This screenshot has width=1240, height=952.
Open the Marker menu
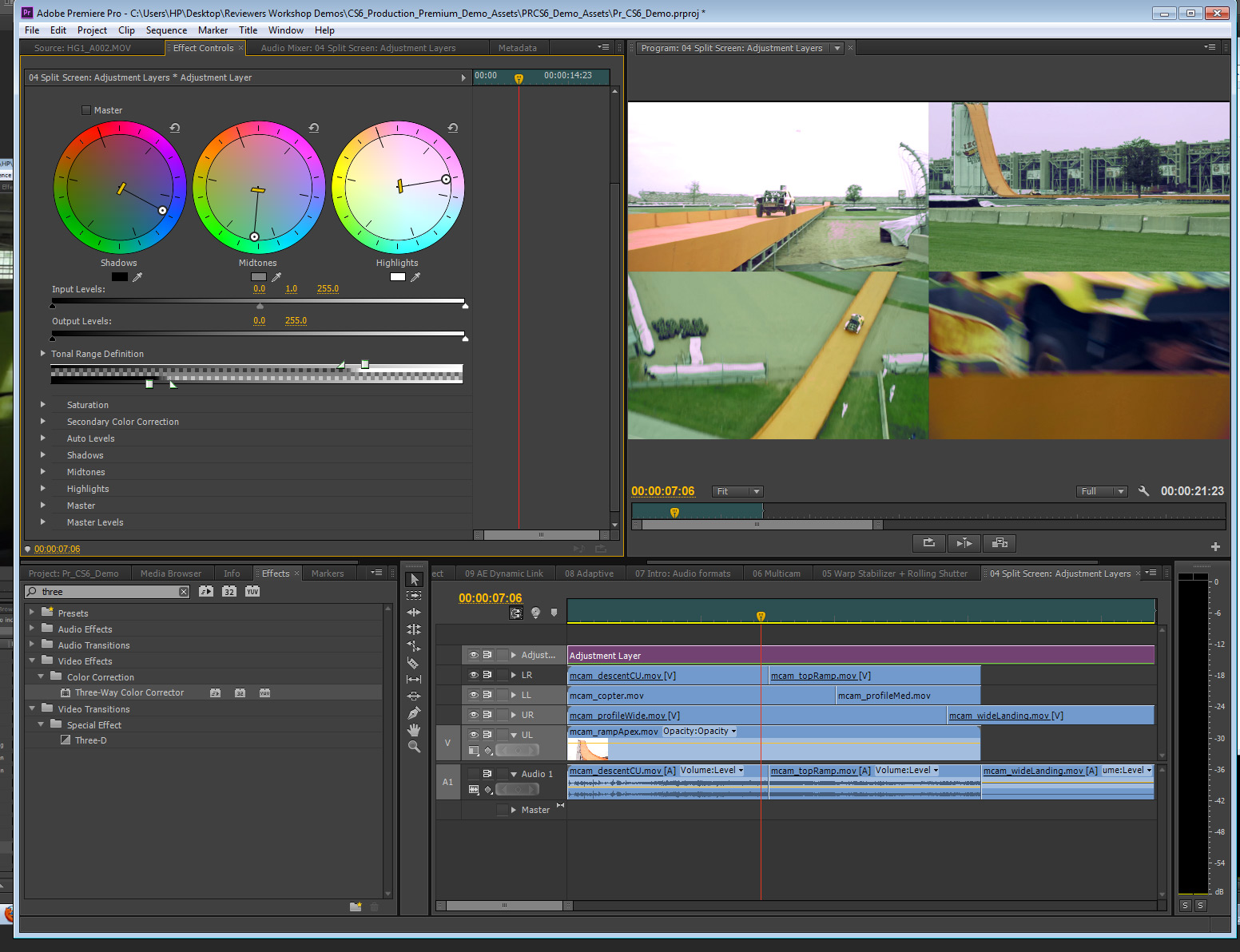tap(213, 30)
